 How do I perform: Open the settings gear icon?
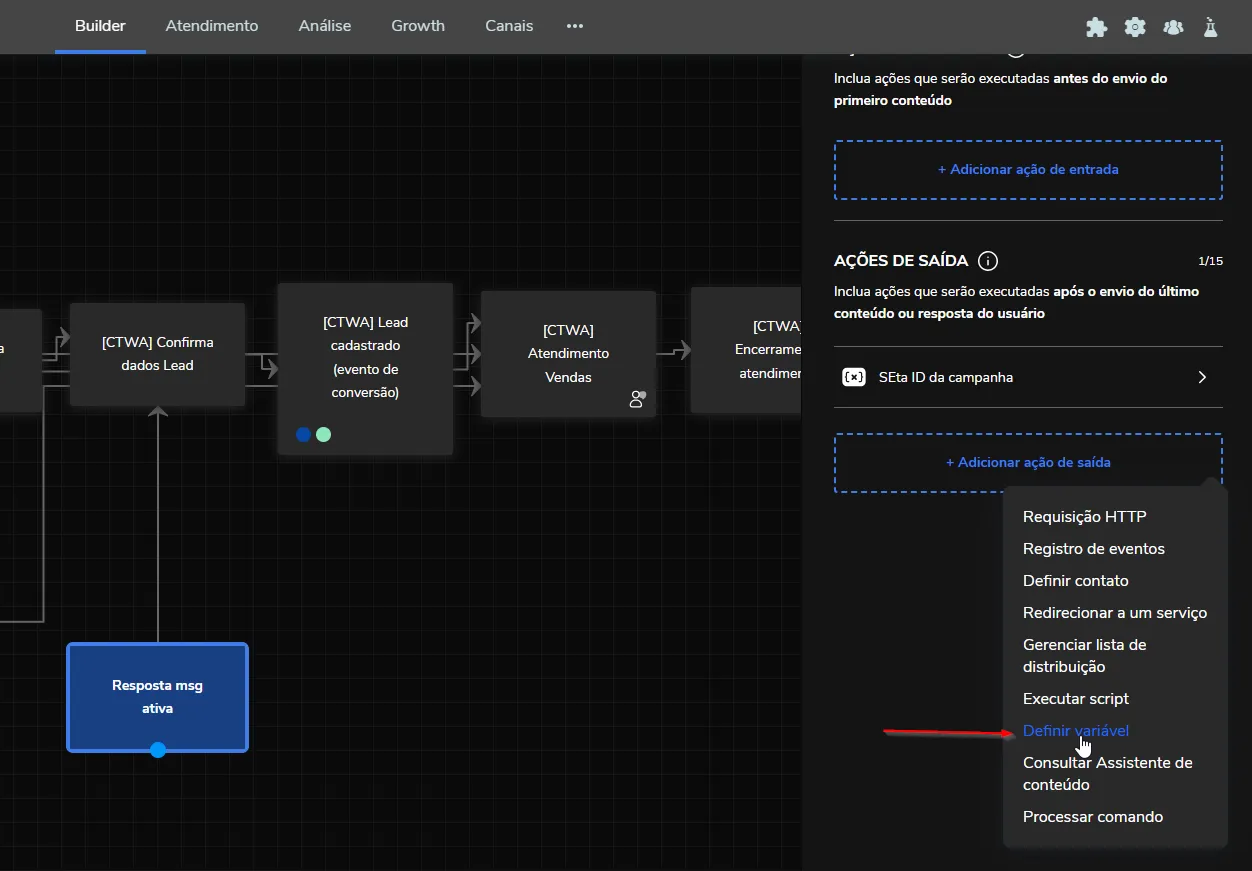[1135, 27]
